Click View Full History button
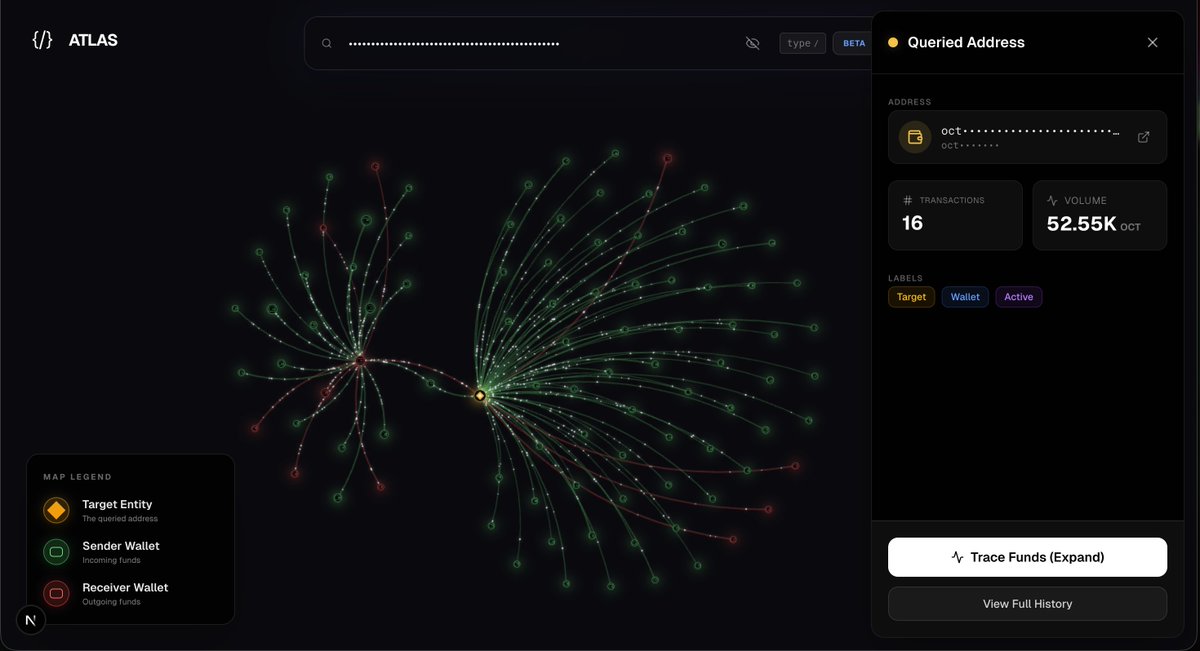1200x651 pixels. (x=1027, y=604)
